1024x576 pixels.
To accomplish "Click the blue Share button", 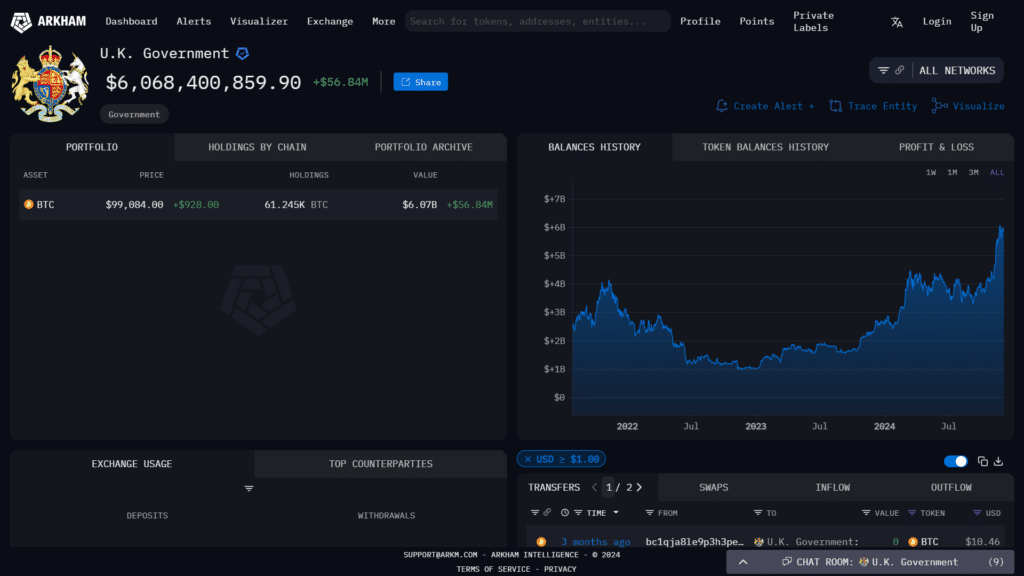I will point(420,82).
